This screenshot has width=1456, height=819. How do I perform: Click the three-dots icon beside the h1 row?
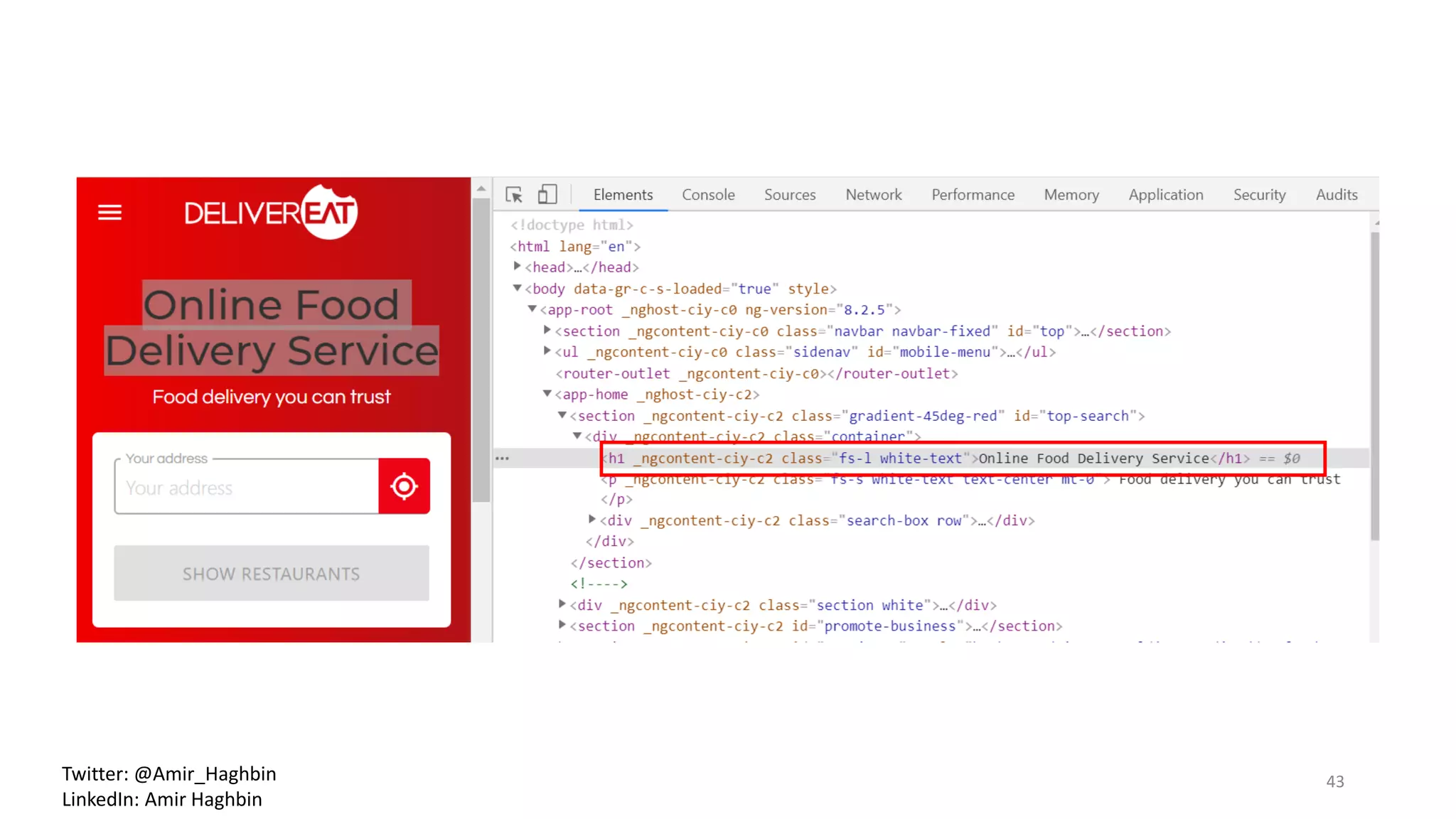click(502, 459)
